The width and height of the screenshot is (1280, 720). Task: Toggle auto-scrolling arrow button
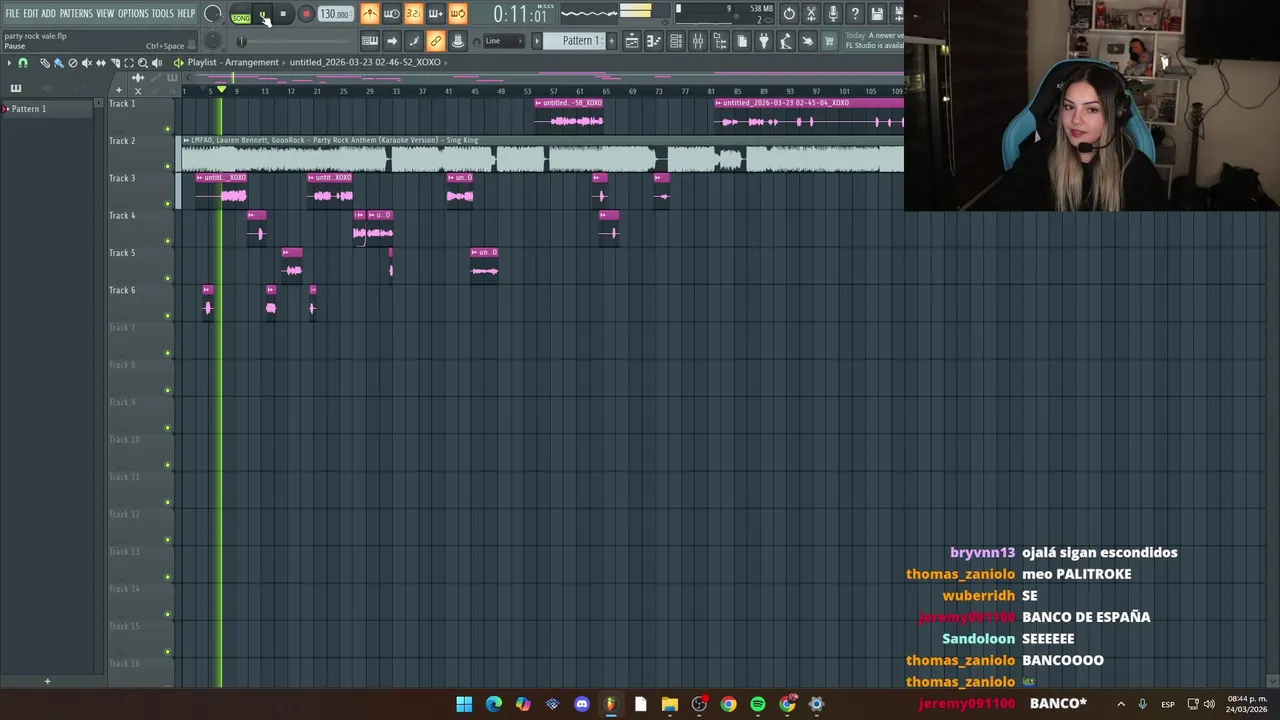point(392,41)
